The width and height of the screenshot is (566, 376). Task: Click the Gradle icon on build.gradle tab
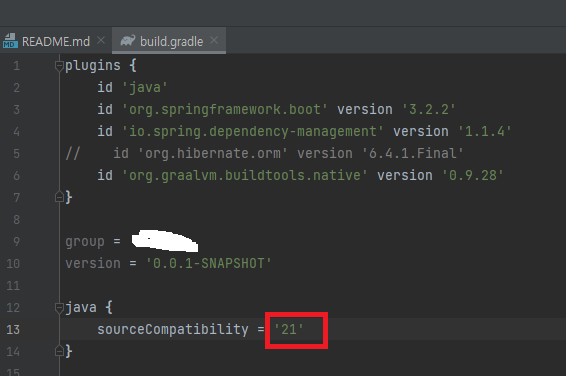click(x=127, y=40)
